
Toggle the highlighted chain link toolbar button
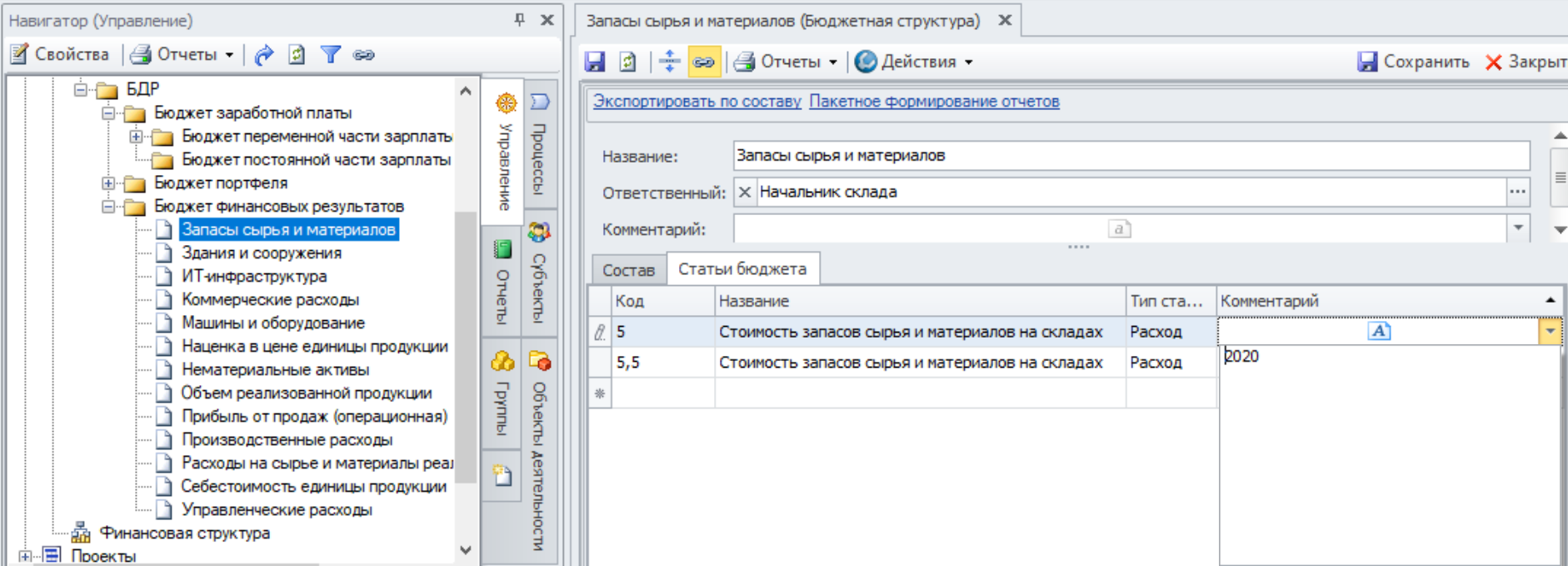[x=704, y=62]
